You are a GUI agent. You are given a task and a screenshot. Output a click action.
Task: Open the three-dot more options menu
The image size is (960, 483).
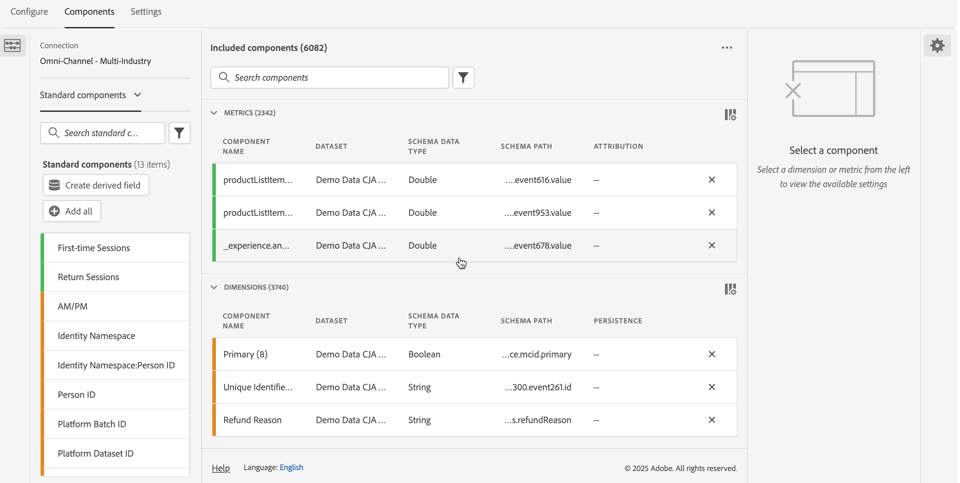click(x=727, y=48)
